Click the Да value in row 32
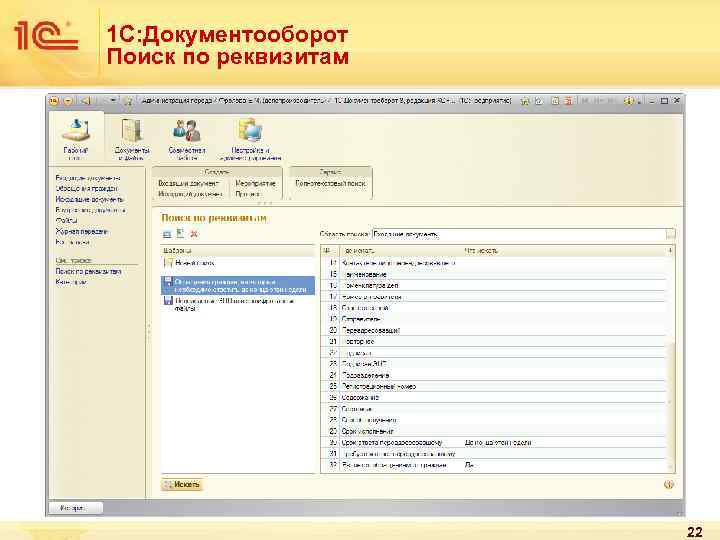Screen dimensions: 720x540 pos(469,465)
